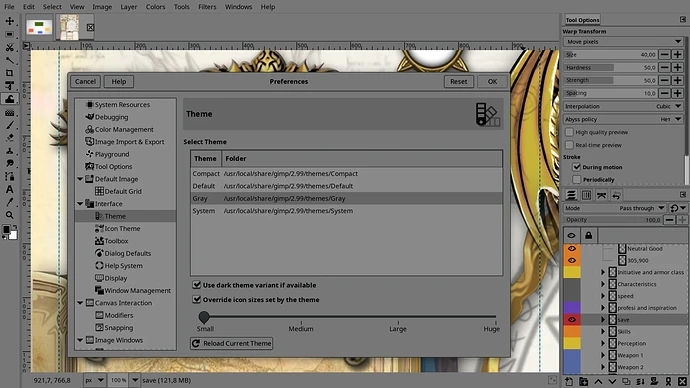The image size is (690, 388).
Task: Open the Windows menu
Action: point(238,7)
